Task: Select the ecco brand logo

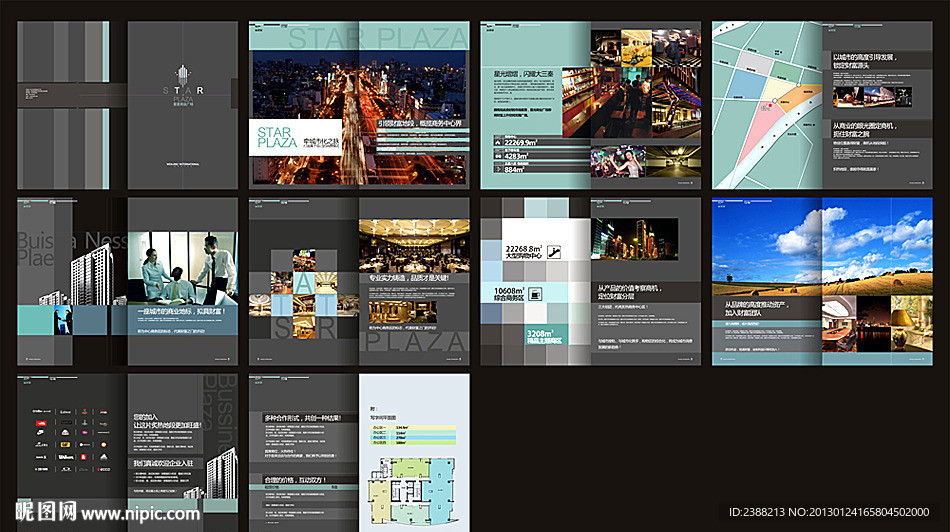Action: coord(104,469)
